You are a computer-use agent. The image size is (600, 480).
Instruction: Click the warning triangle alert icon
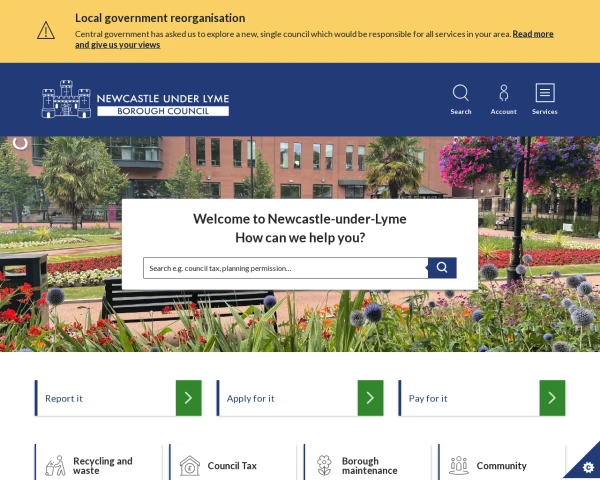tap(46, 30)
